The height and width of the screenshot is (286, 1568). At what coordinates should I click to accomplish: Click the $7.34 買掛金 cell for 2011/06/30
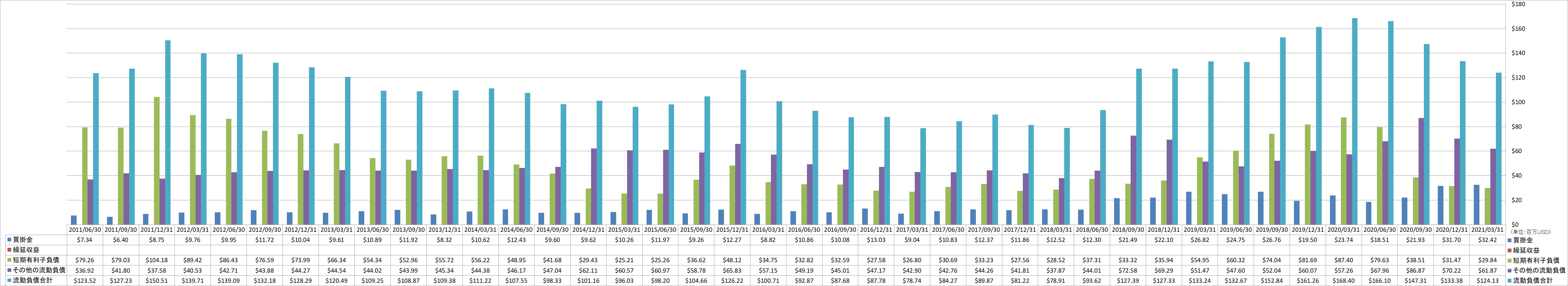[85, 240]
